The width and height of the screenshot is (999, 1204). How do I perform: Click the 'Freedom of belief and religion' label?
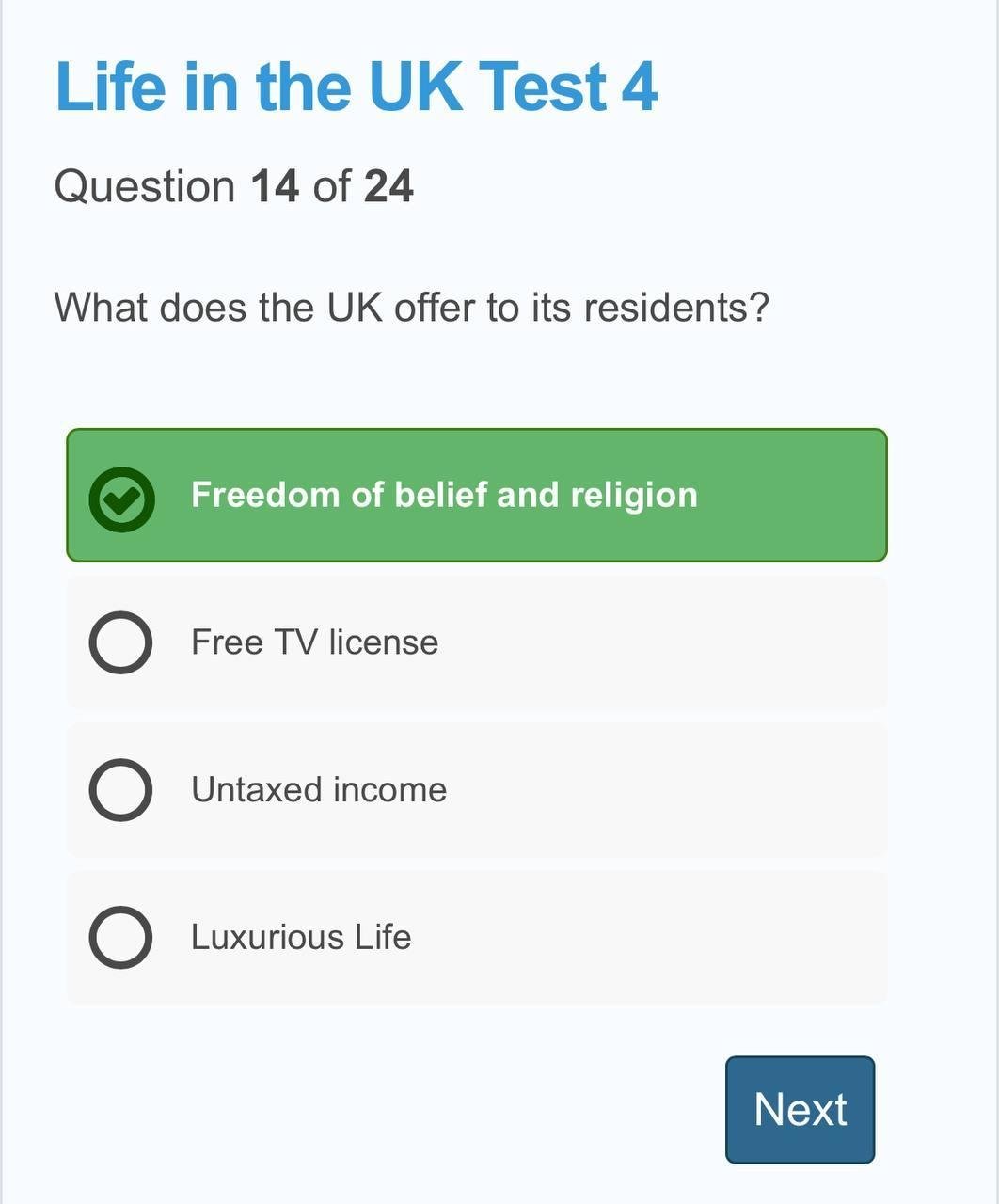pyautogui.click(x=444, y=495)
